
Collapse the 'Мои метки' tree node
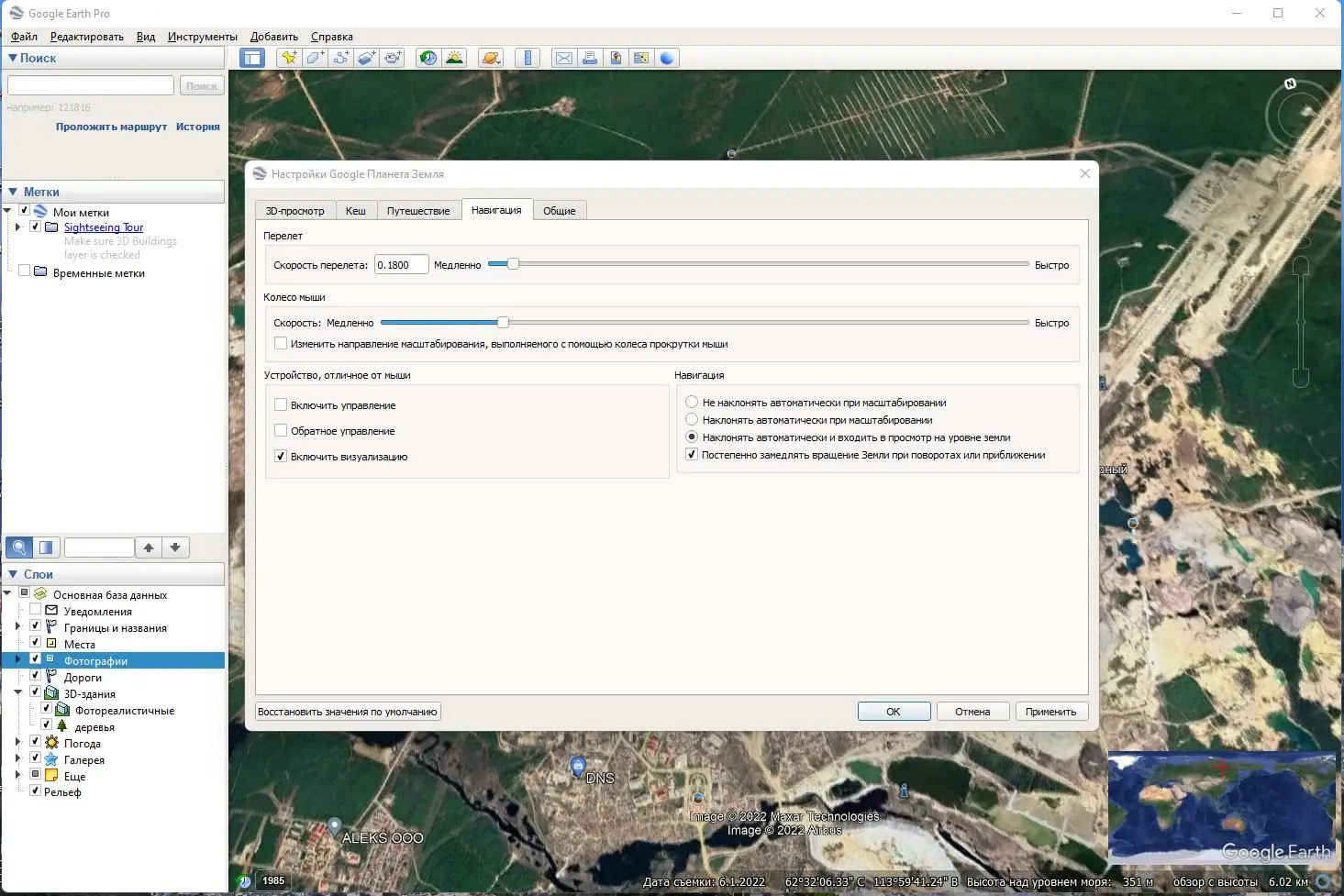point(7,211)
